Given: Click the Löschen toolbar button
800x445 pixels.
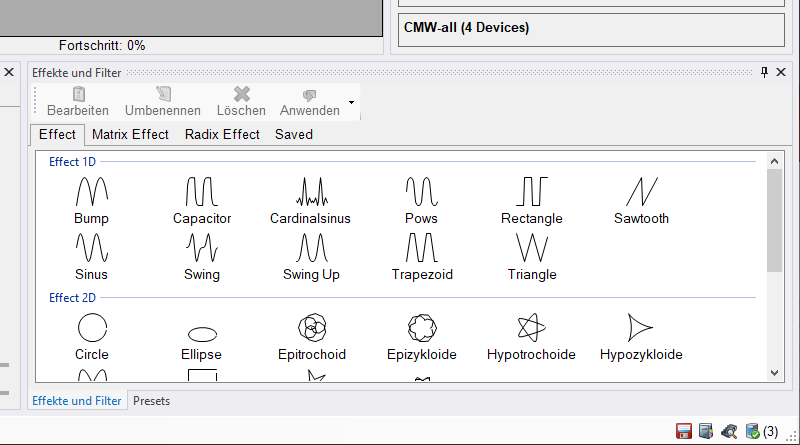Looking at the screenshot, I should [241, 102].
